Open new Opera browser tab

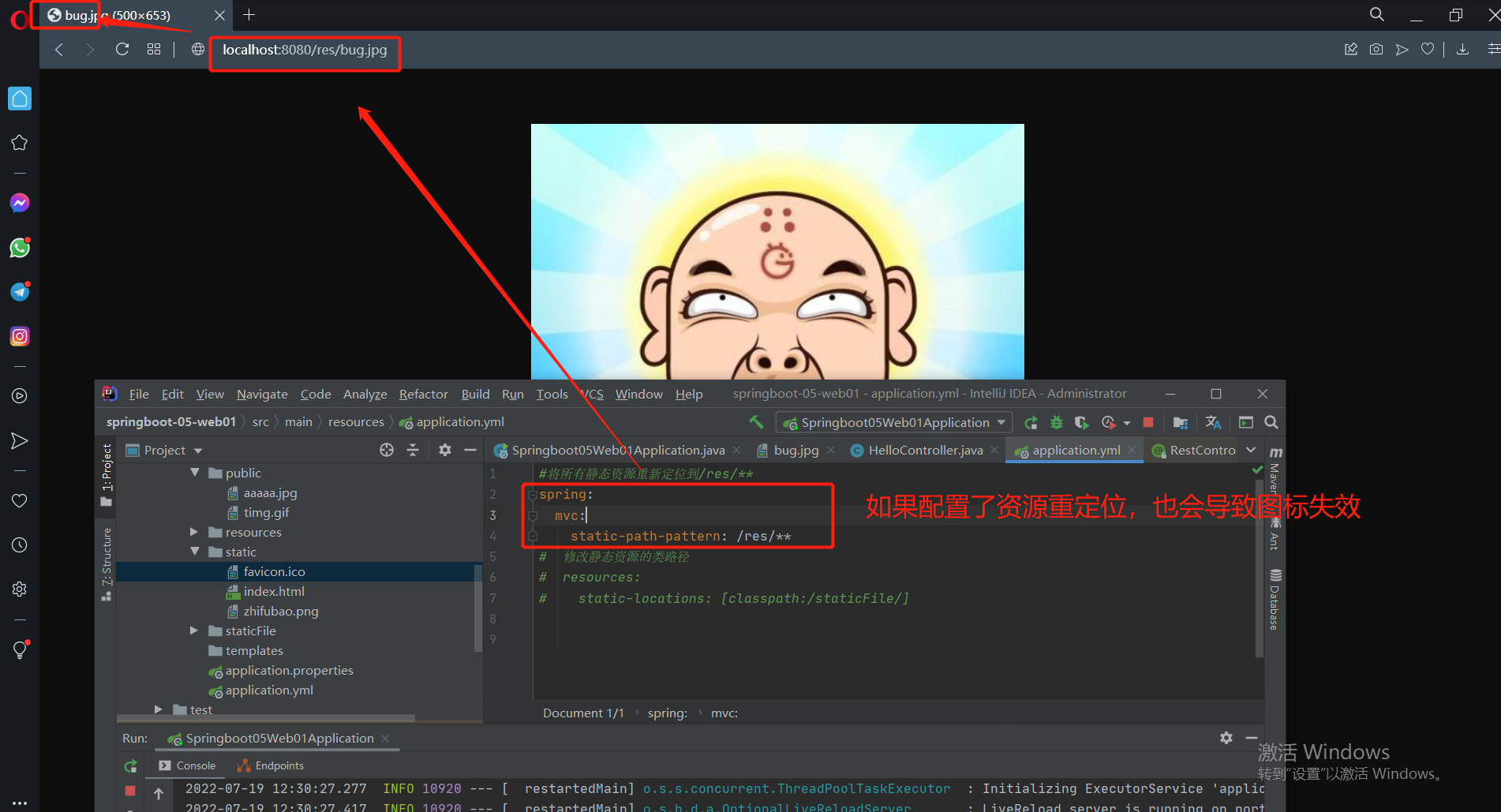[x=249, y=14]
